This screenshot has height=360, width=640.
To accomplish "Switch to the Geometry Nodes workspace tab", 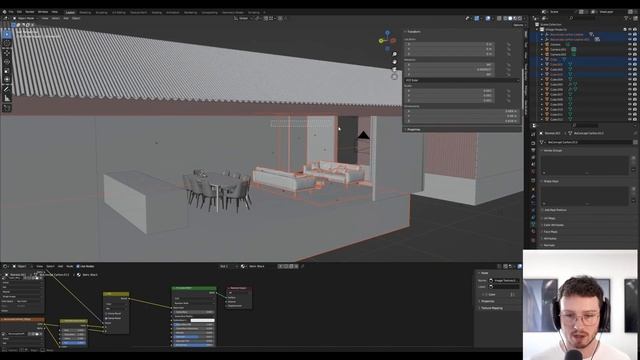I will tap(232, 12).
